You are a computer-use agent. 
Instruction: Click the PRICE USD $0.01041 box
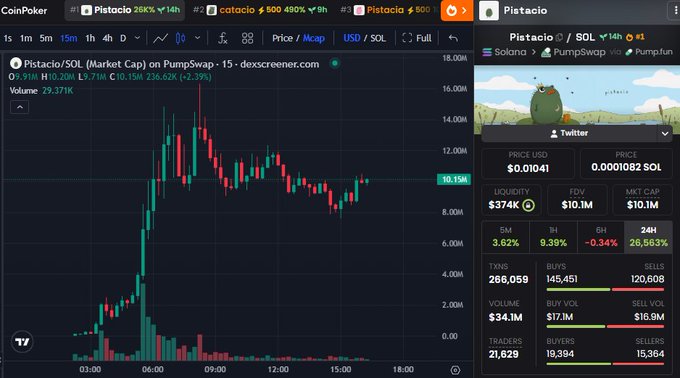click(x=528, y=163)
